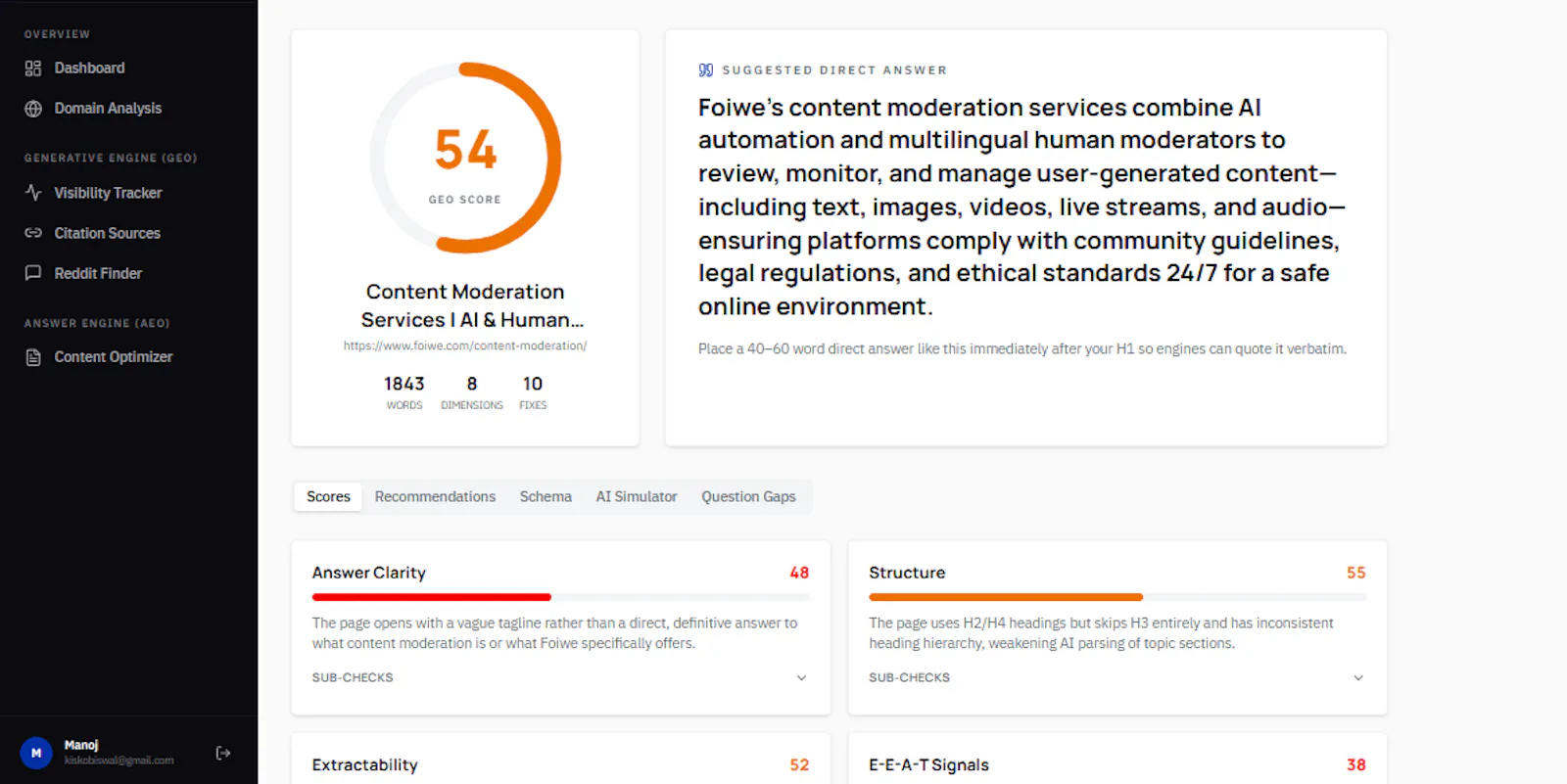1567x784 pixels.
Task: Expand Structure sub-checks chevron
Action: [1358, 677]
